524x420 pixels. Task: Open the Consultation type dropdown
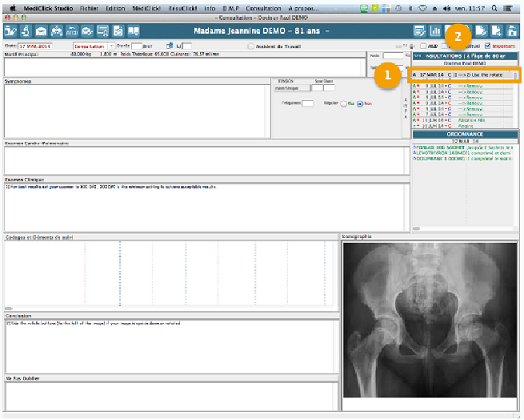tap(94, 46)
